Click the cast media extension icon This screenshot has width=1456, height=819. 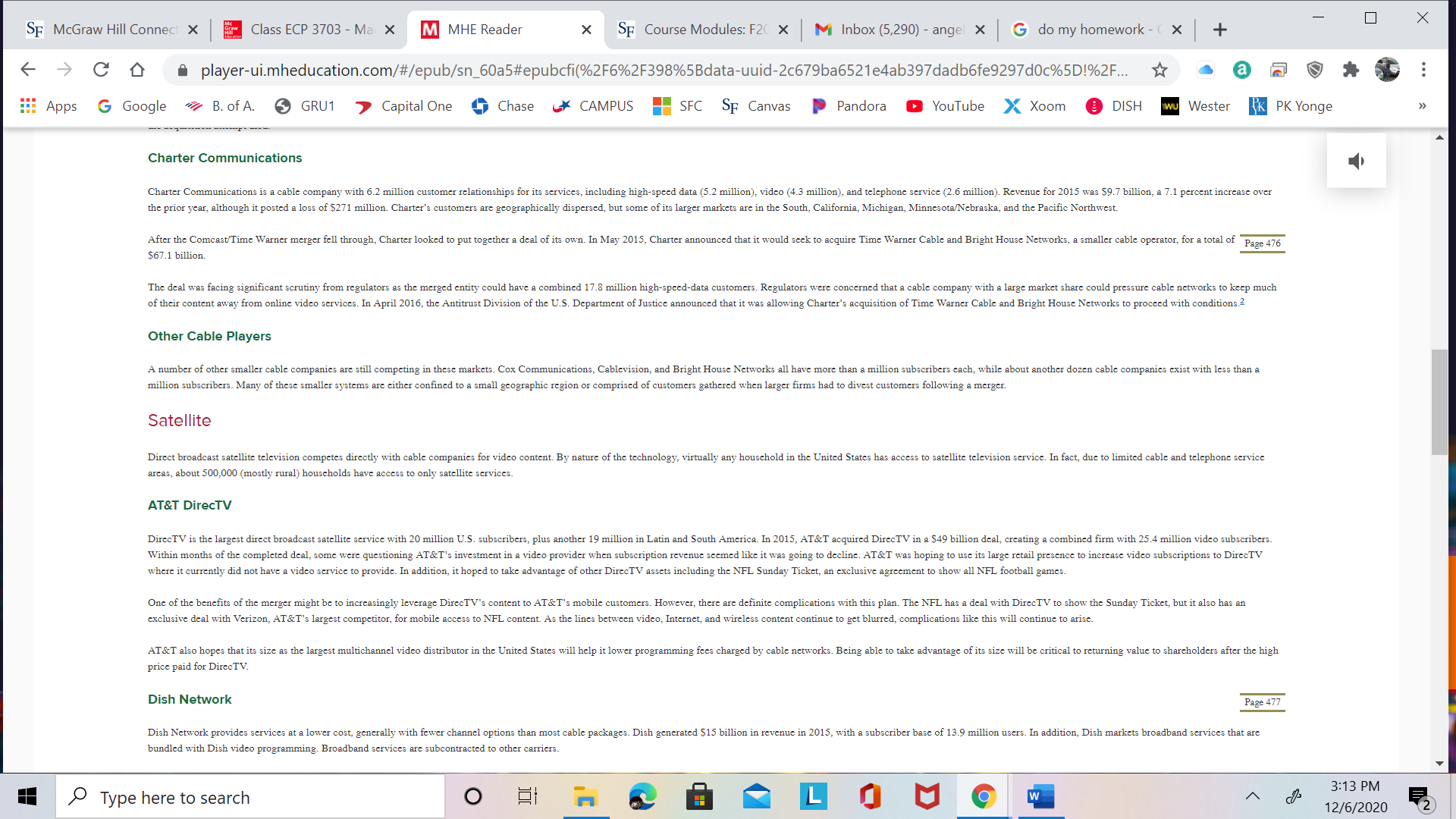click(1278, 70)
